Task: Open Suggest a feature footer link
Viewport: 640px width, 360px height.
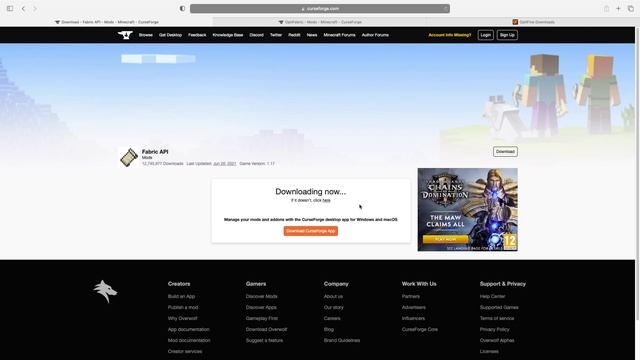Action: coord(264,340)
